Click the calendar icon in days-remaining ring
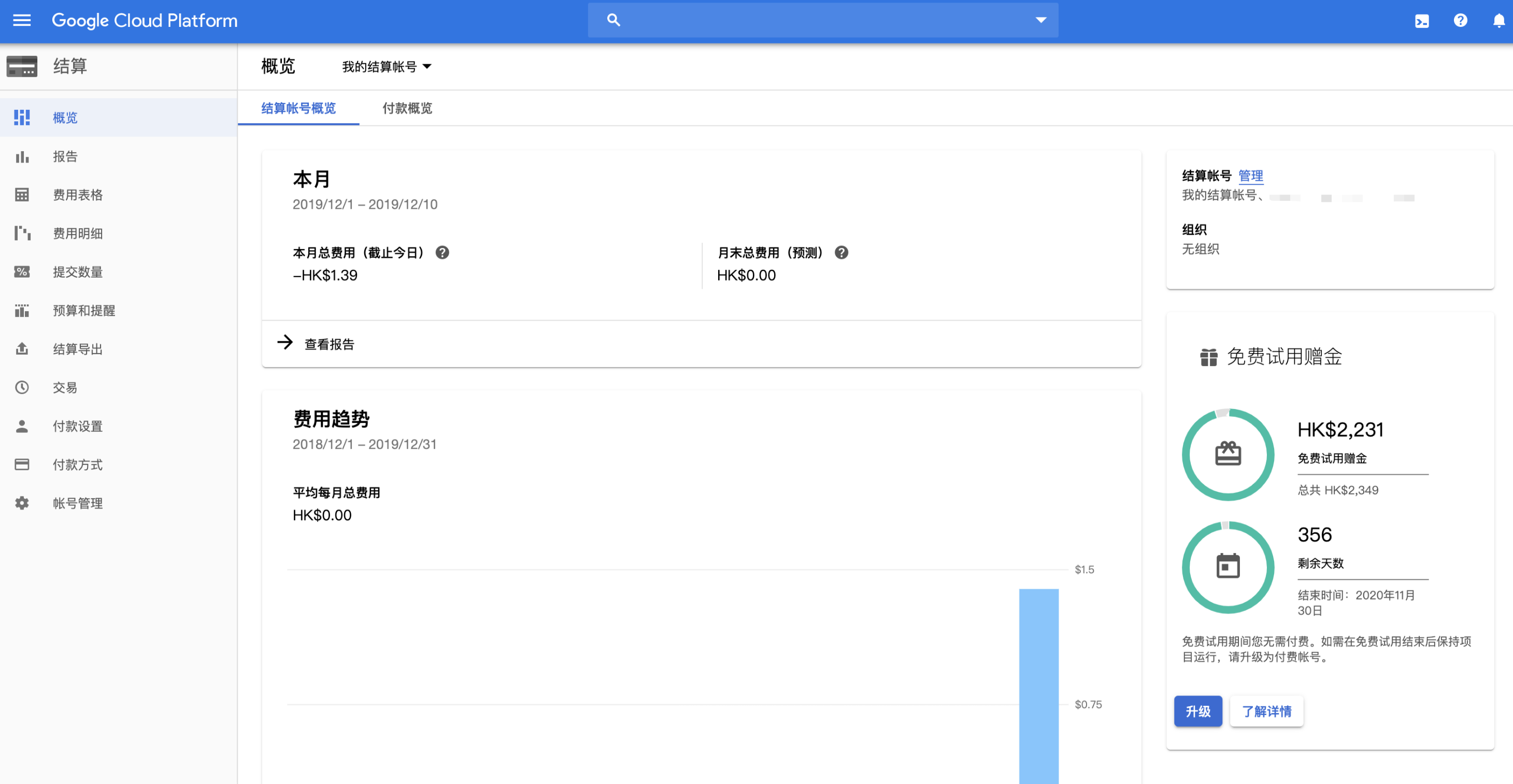The height and width of the screenshot is (784, 1513). click(x=1228, y=565)
